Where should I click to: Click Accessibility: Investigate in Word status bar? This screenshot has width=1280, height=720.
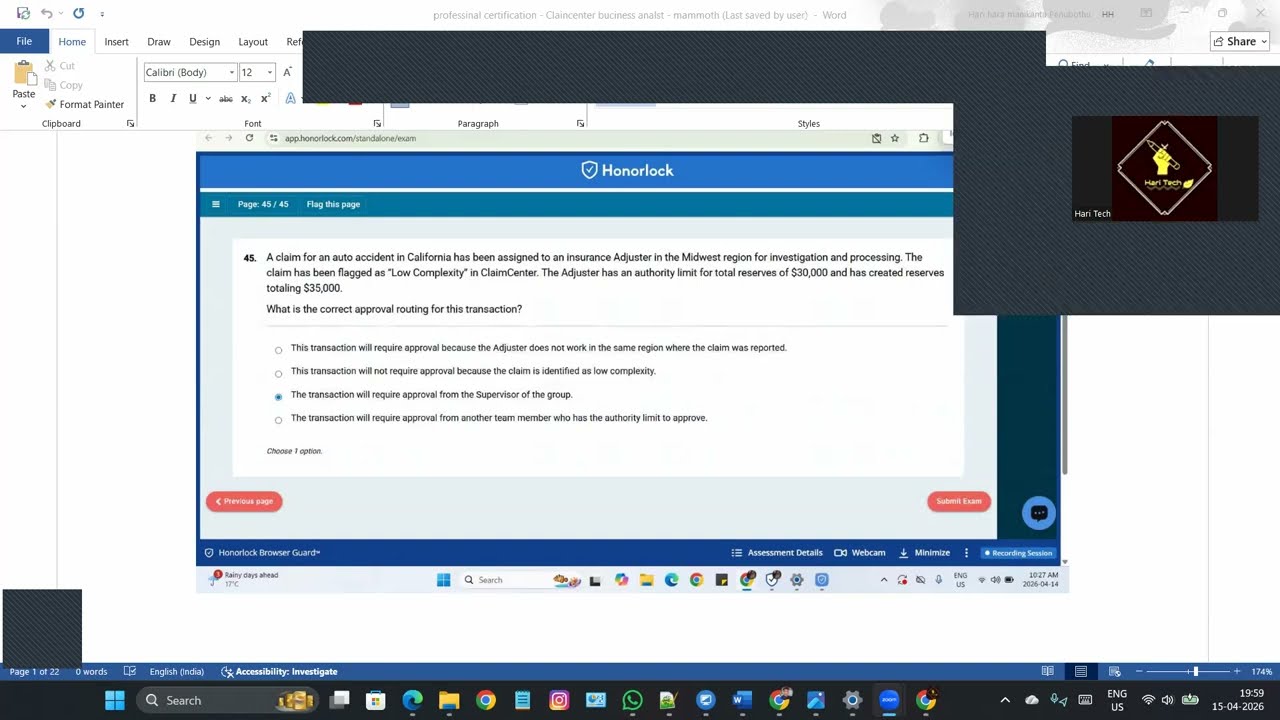[x=279, y=671]
